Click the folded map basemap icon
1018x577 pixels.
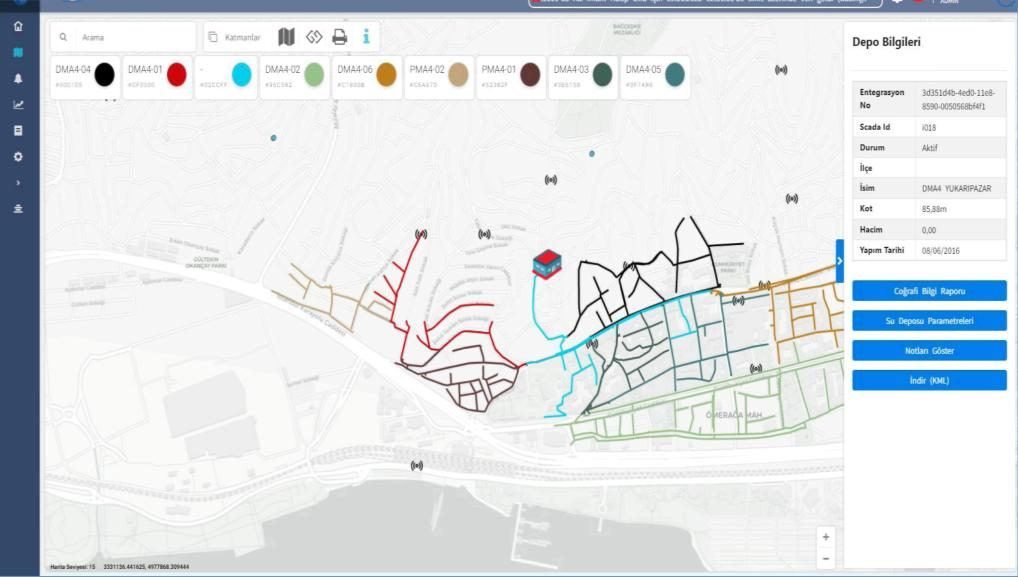pos(286,37)
